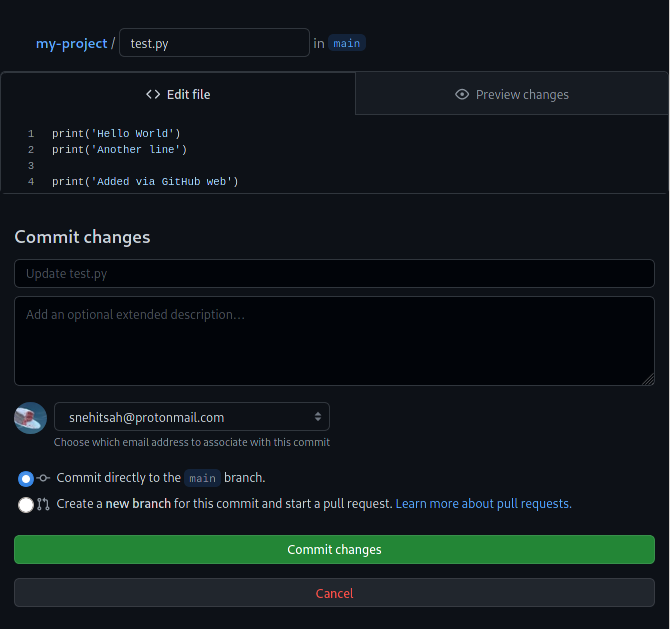Image resolution: width=670 pixels, height=629 pixels.
Task: Click the code brackets icon in Edit file tab
Action: (x=153, y=94)
